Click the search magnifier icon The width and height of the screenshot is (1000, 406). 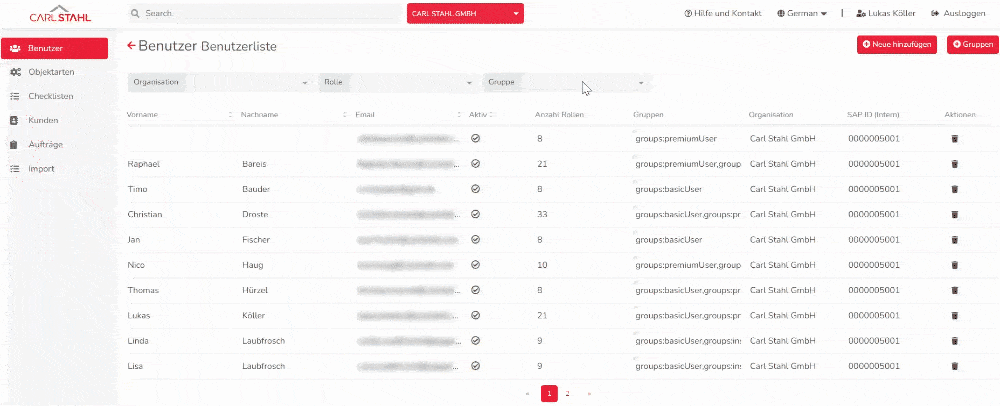(135, 14)
